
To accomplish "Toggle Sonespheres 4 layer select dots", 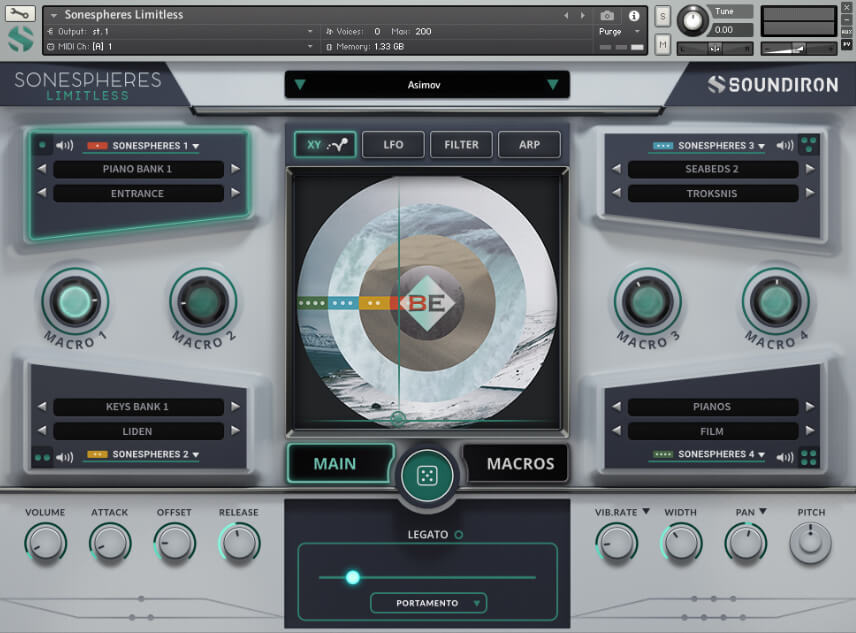I will [x=809, y=457].
